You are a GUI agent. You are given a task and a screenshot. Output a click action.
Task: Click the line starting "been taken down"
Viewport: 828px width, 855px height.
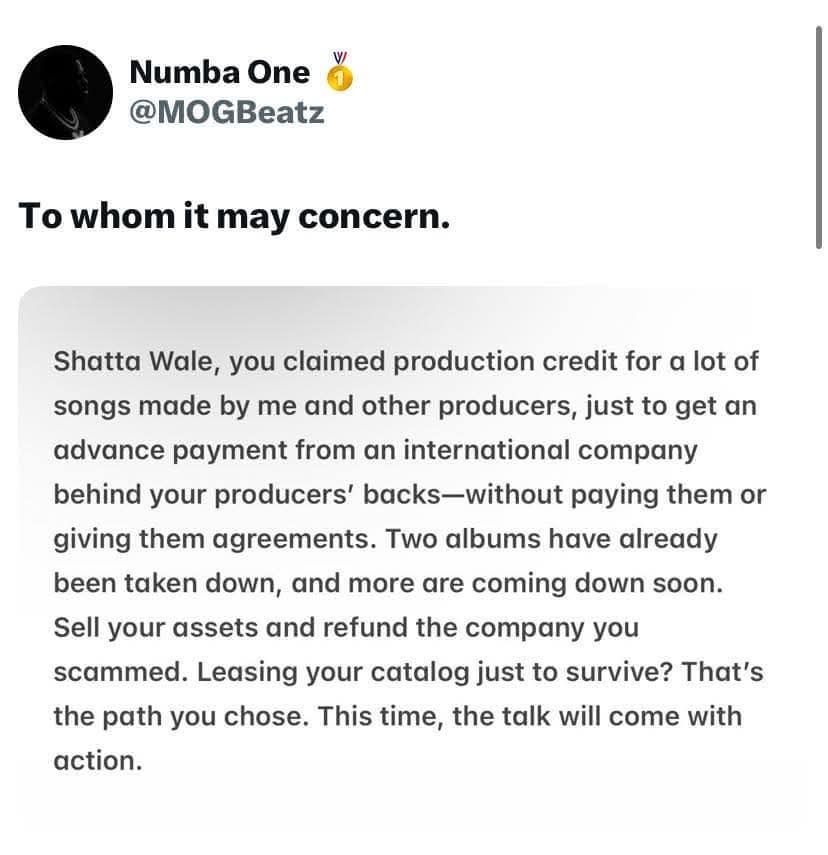pyautogui.click(x=388, y=583)
